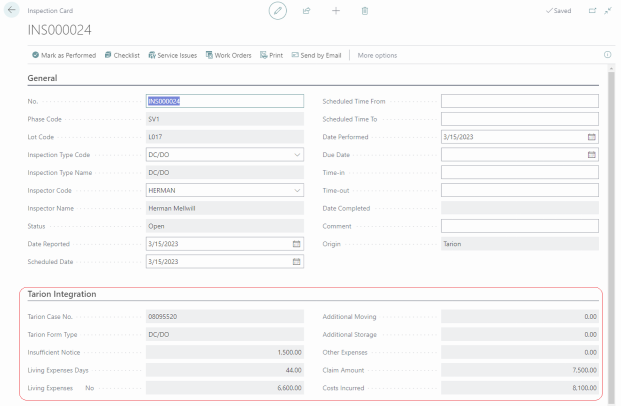Screen dimensions: 621x406
Task: Click Inspector Name Herman Mellwill
Action: pyautogui.click(x=225, y=208)
